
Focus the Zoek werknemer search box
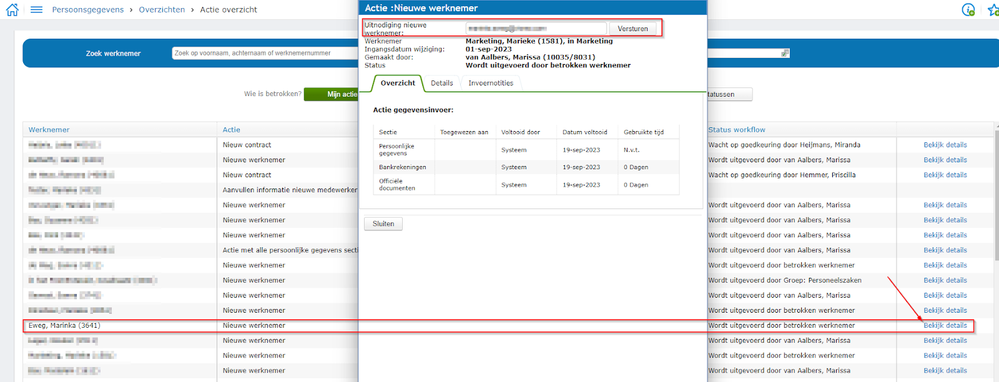click(x=264, y=53)
